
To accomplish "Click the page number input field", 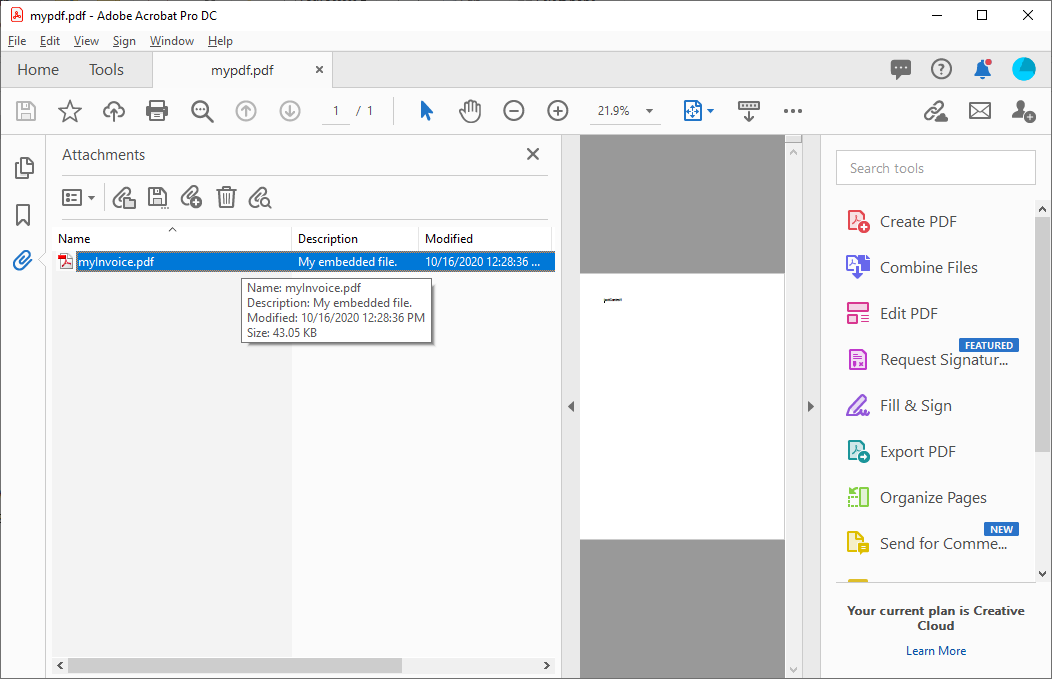I will point(335,111).
